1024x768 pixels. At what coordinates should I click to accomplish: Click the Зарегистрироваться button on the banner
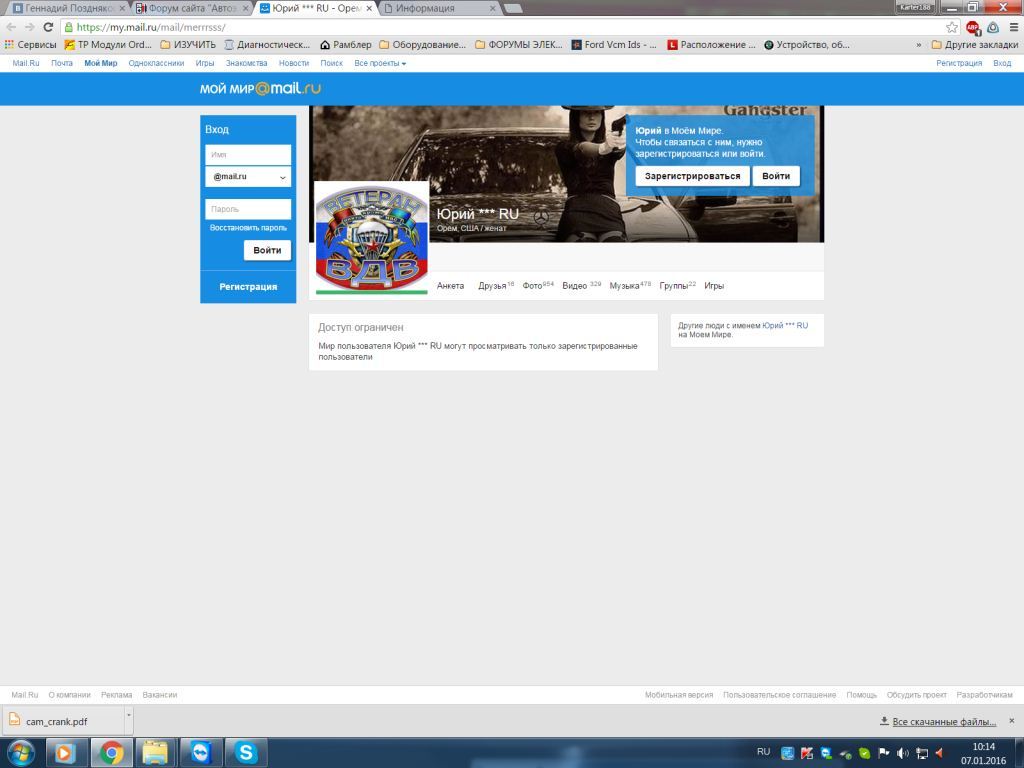coord(692,176)
